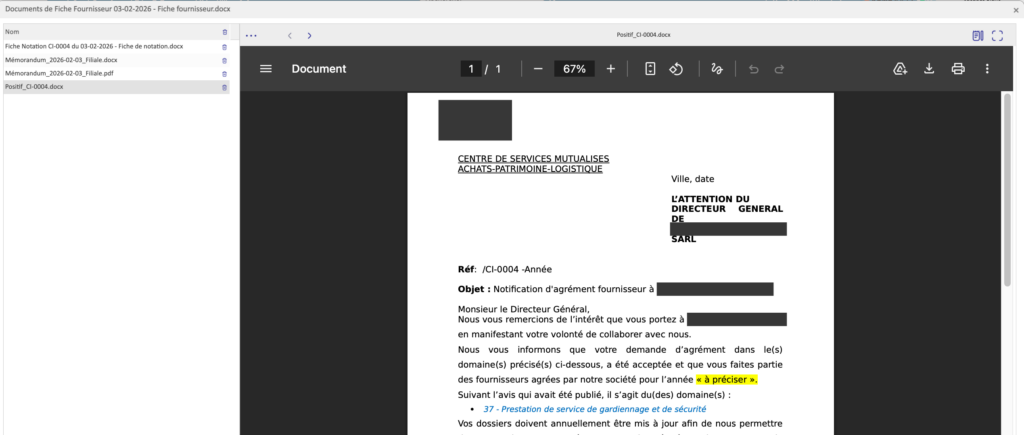This screenshot has height=435, width=1024.
Task: Open the three-dot options above the viewer
Action: coord(251,35)
